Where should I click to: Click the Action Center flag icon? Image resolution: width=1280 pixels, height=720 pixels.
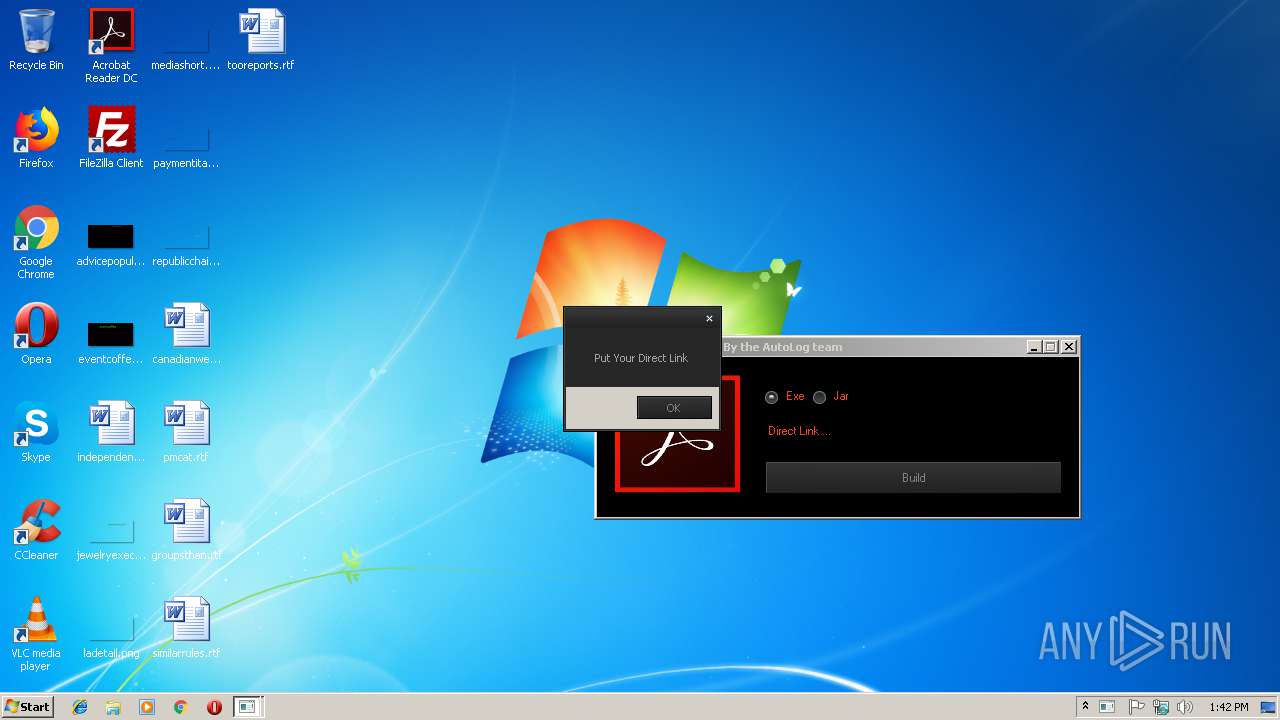(x=1136, y=707)
